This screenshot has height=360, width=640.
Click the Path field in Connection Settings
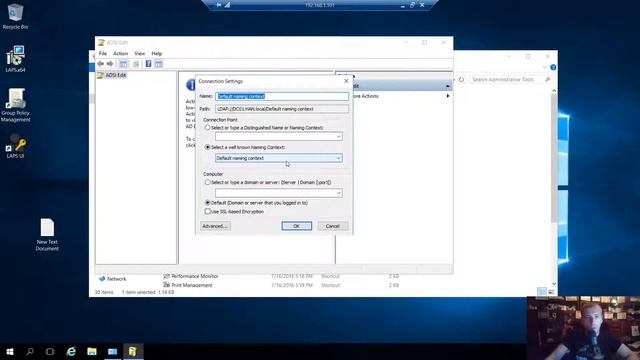(282, 109)
